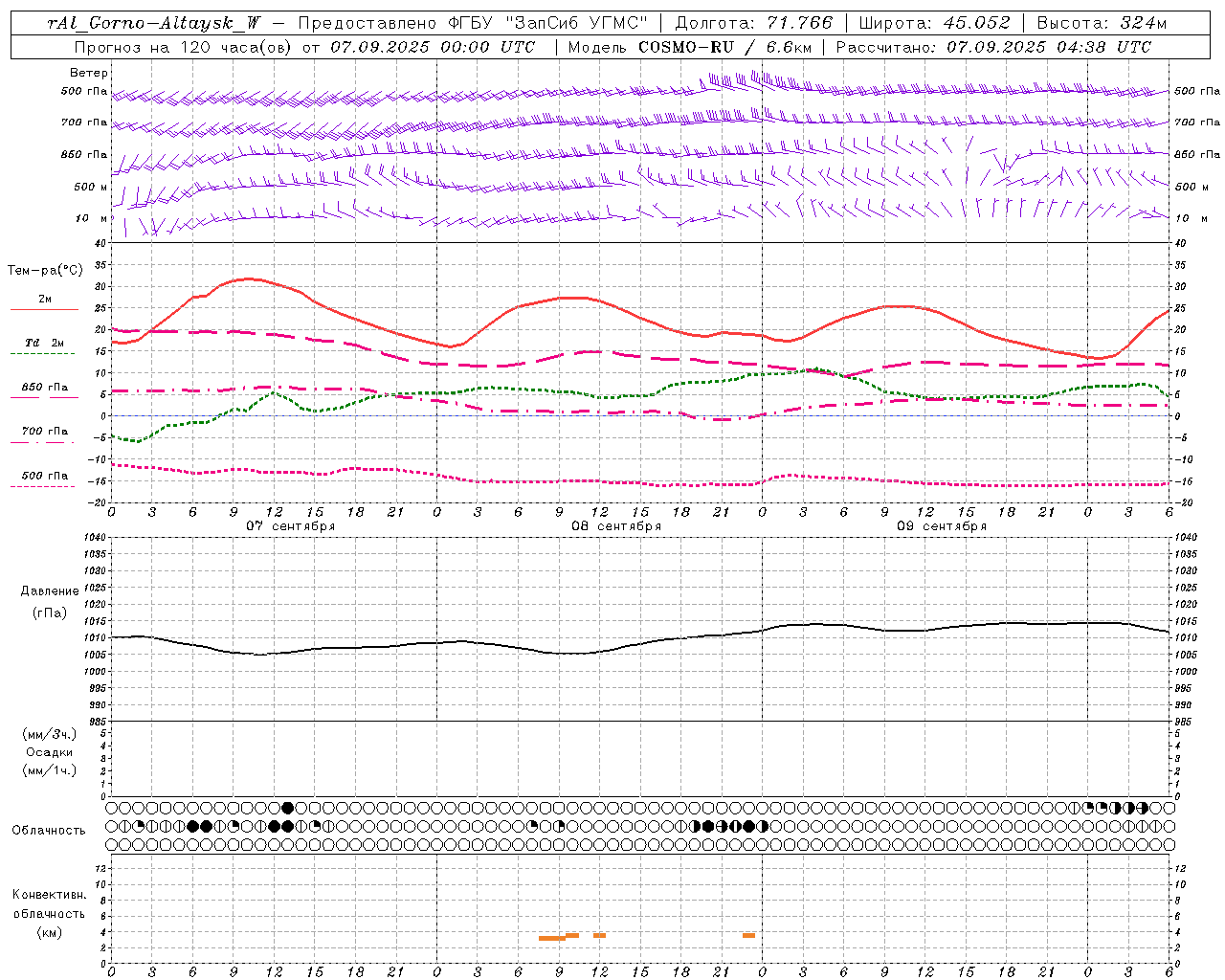This screenshot has height=980, width=1225.
Task: Click the Давление pressure panel label
Action: click(50, 591)
